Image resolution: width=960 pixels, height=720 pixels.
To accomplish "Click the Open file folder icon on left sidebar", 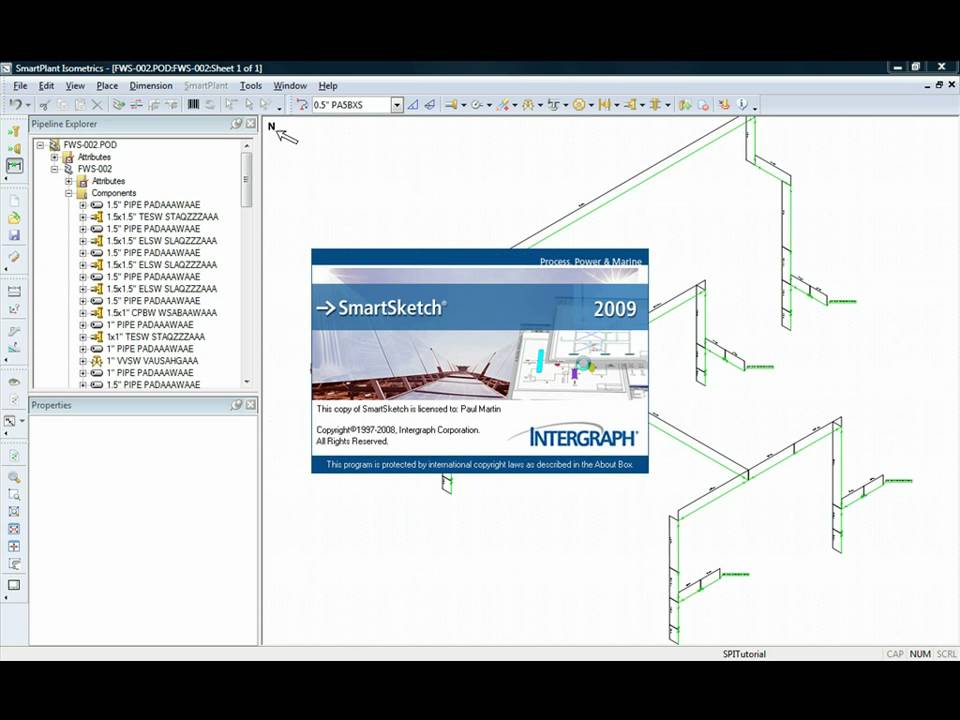I will point(14,218).
